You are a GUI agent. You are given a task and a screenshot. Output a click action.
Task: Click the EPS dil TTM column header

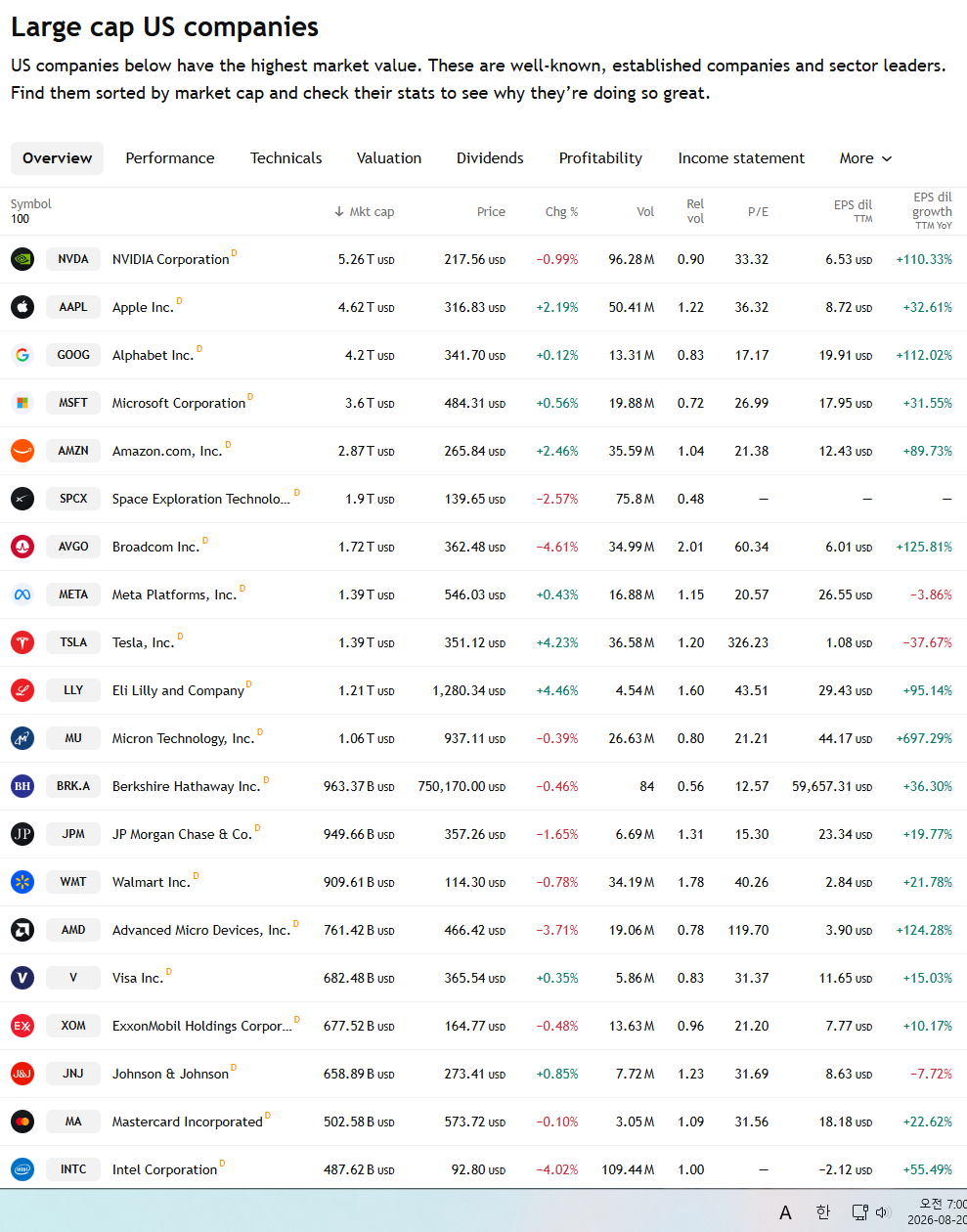click(853, 211)
